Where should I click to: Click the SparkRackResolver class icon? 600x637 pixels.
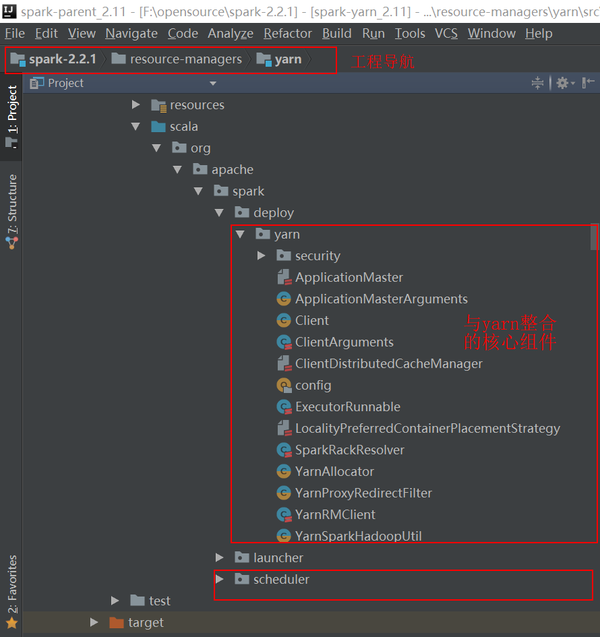point(284,450)
